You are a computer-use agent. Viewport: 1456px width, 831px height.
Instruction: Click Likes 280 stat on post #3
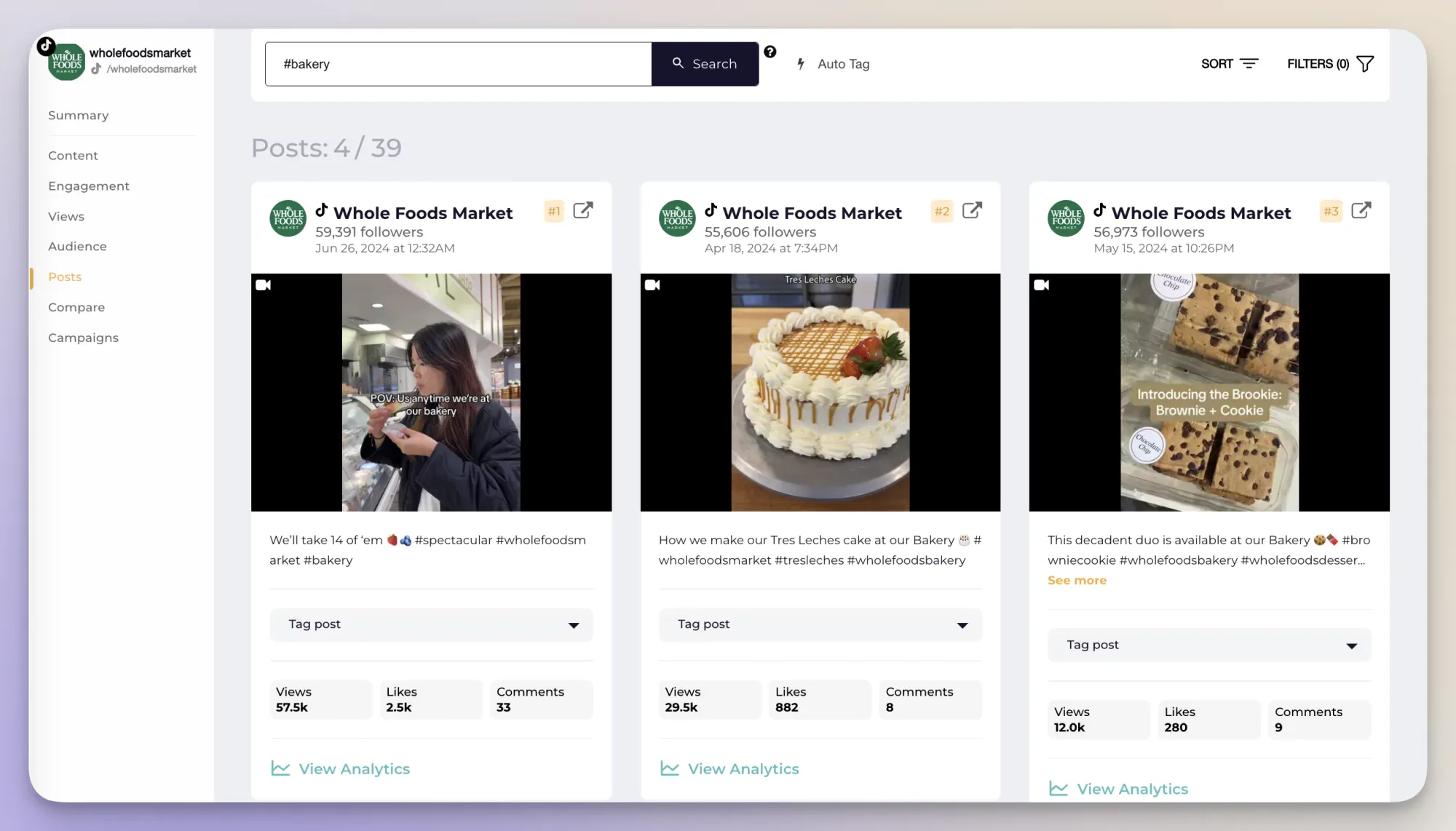[1209, 720]
